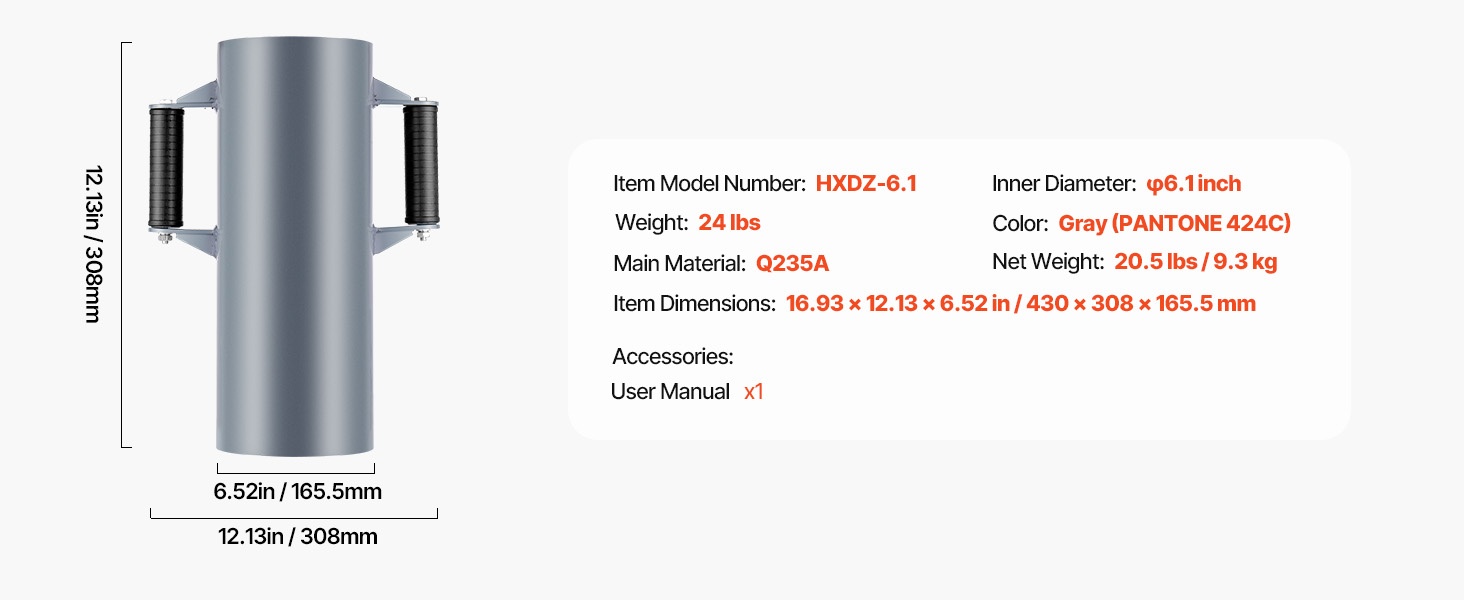
Task: Click the right black ribbed handle grip
Action: coord(421,164)
